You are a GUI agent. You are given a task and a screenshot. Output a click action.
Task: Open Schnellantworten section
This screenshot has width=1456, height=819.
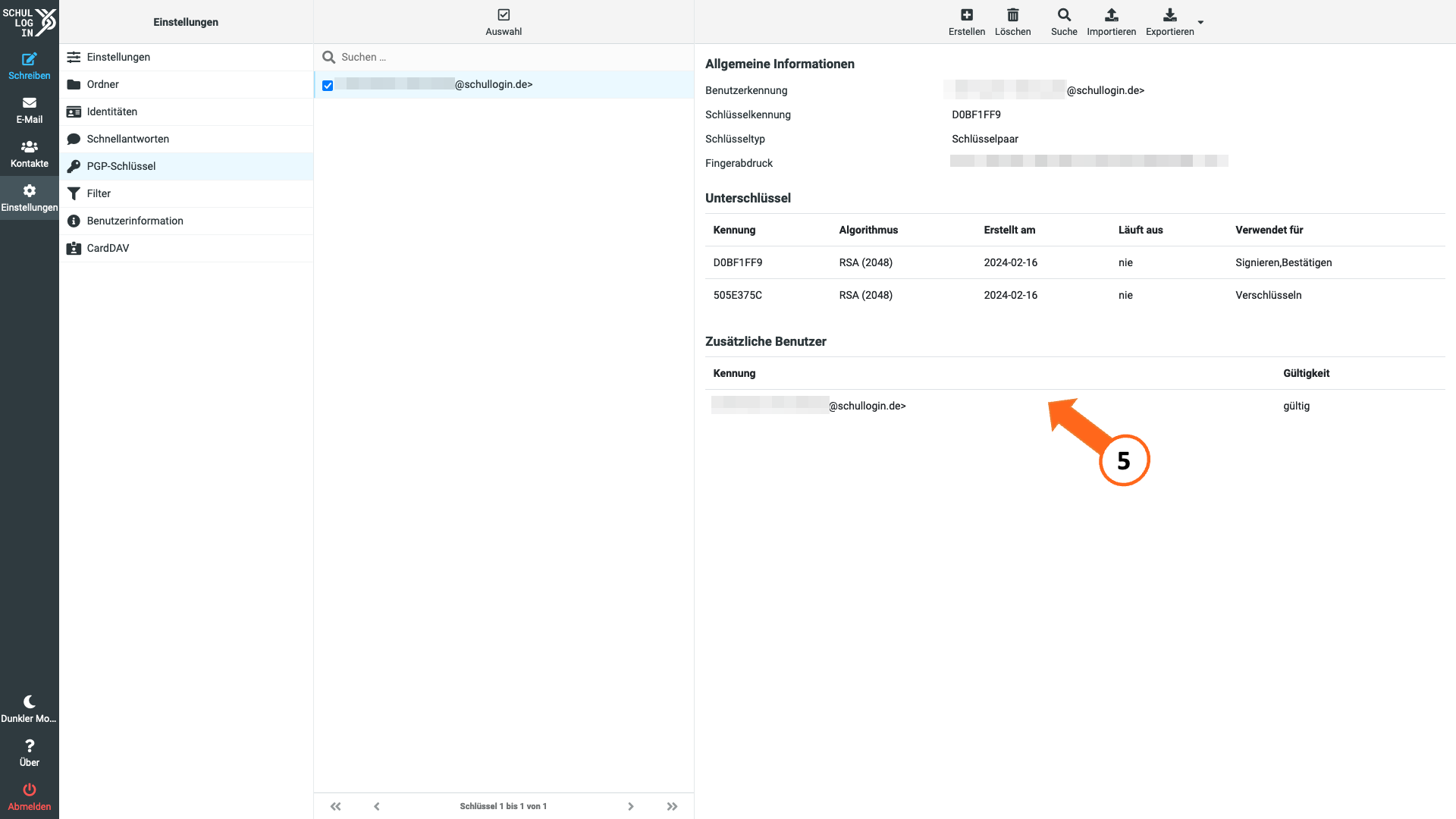coord(187,139)
